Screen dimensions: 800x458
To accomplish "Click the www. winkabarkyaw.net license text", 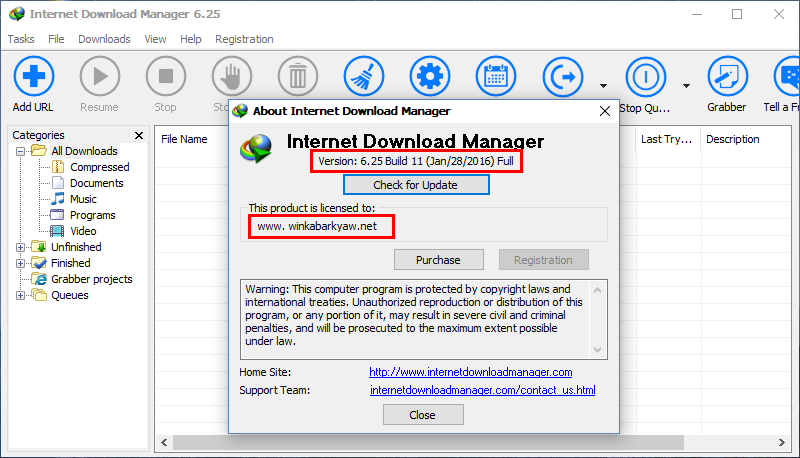I will click(x=317, y=226).
